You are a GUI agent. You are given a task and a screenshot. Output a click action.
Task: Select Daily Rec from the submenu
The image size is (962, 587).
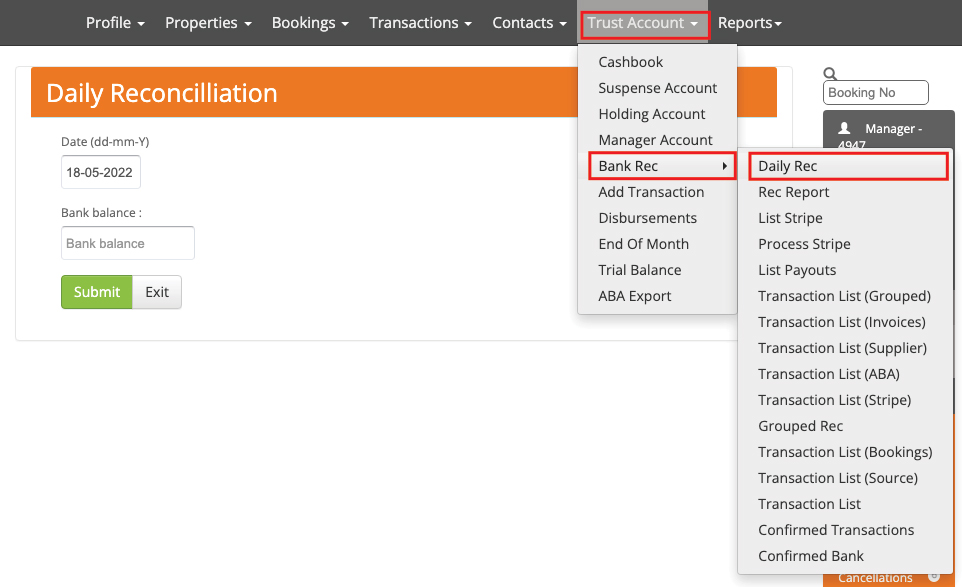click(847, 166)
